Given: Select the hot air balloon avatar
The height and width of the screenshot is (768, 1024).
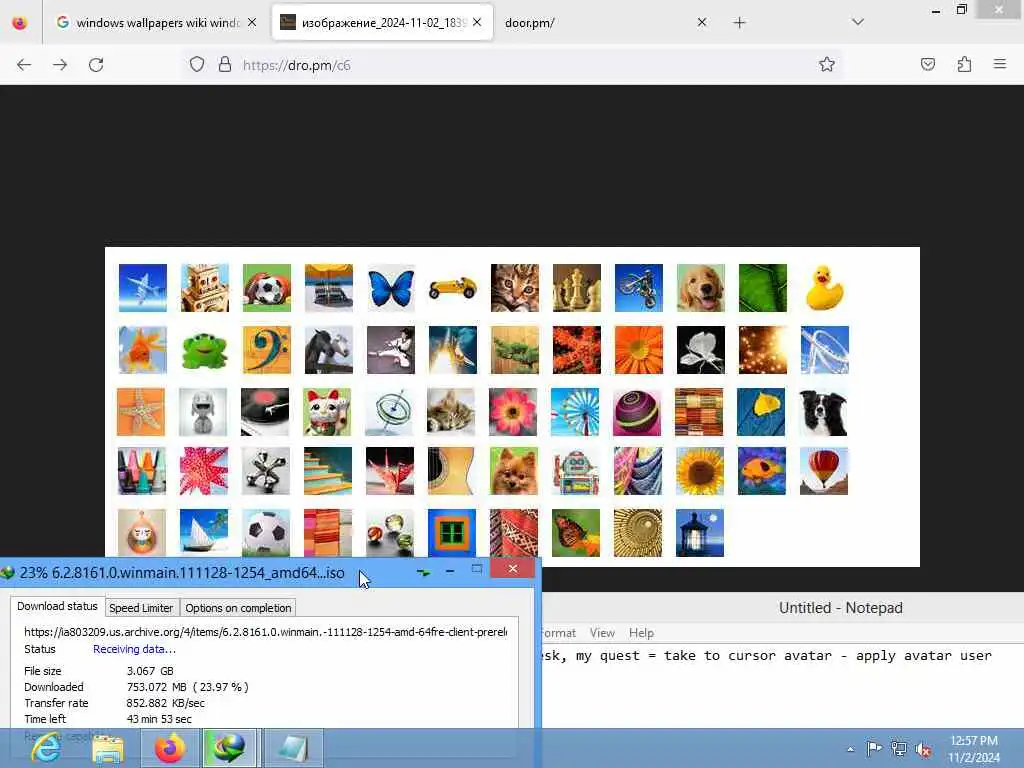Looking at the screenshot, I should (824, 471).
